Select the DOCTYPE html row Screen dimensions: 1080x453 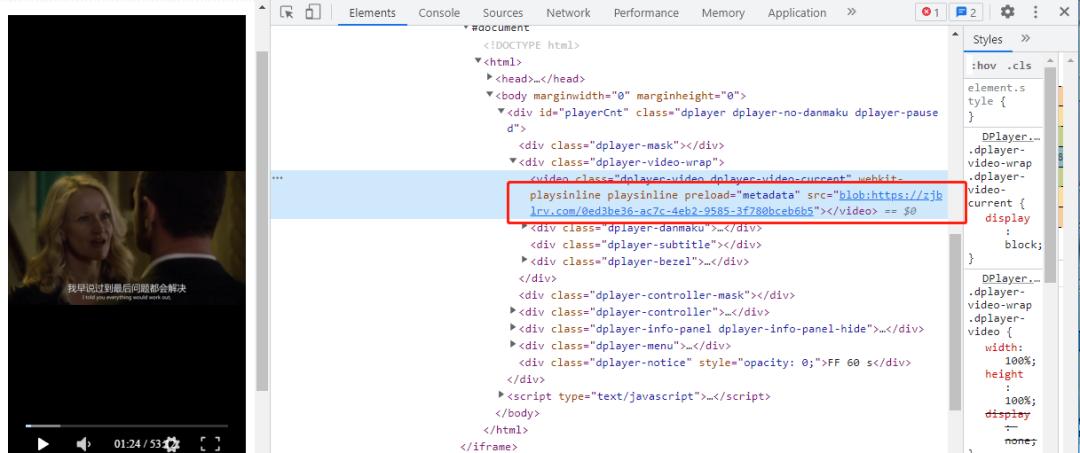(531, 45)
